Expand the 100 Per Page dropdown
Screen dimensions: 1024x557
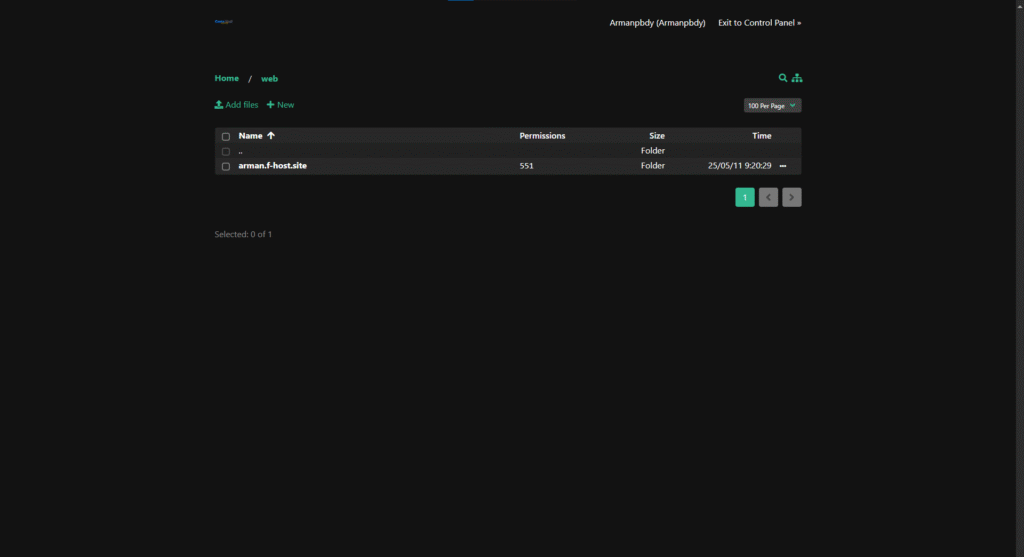(772, 105)
